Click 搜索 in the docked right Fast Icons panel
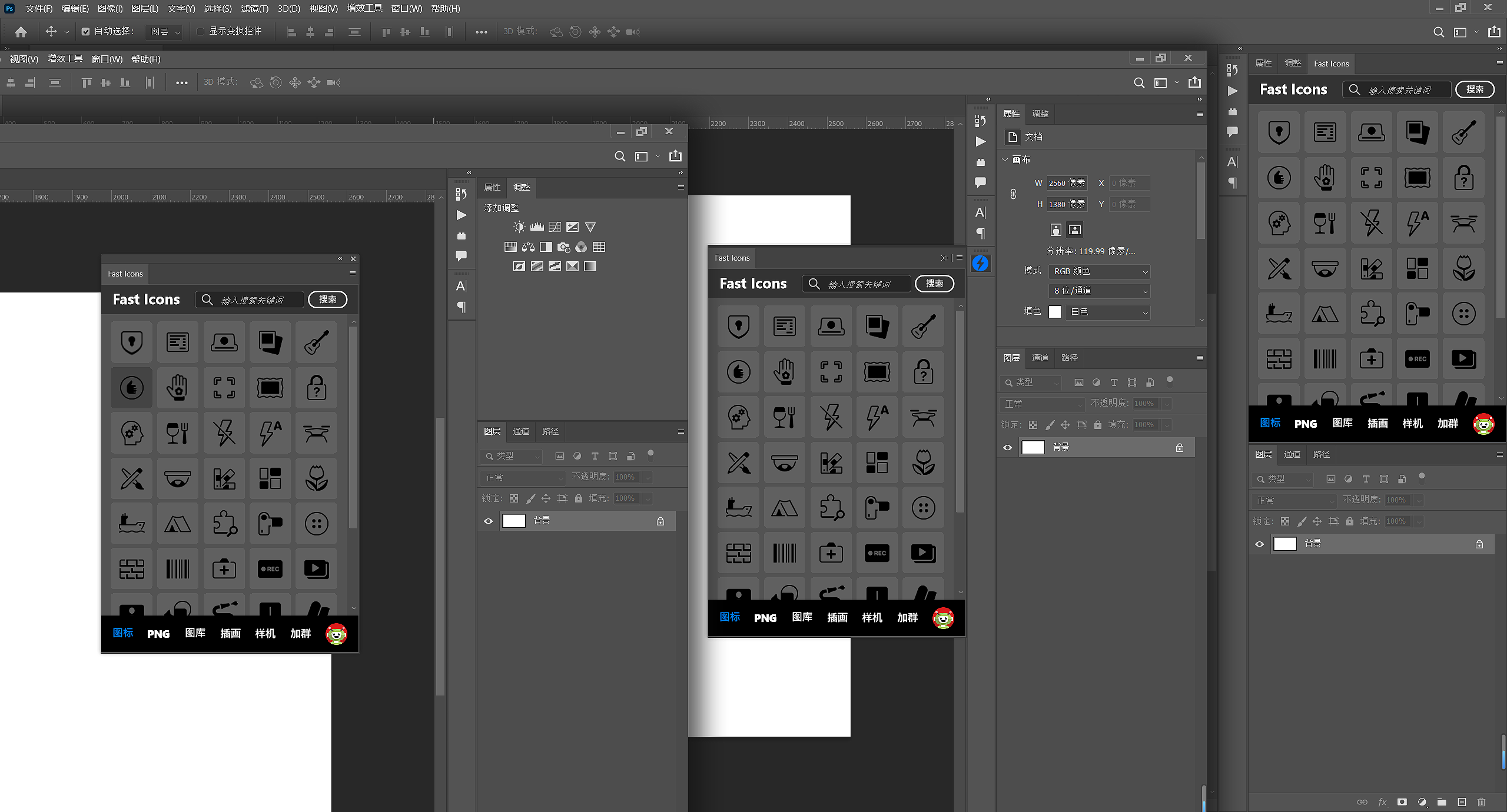The image size is (1507, 812). tap(1475, 89)
